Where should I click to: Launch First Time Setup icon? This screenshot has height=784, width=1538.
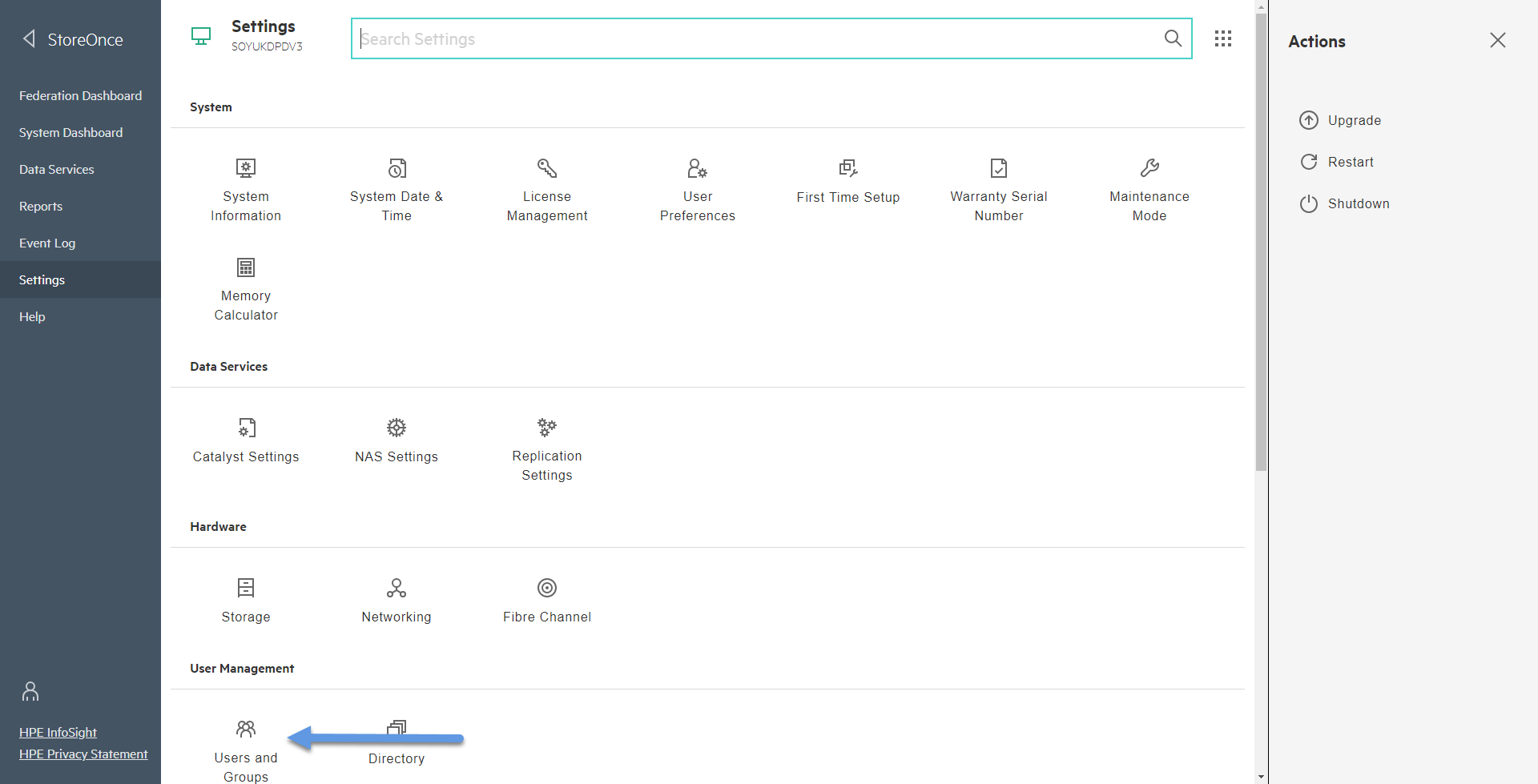click(x=848, y=168)
